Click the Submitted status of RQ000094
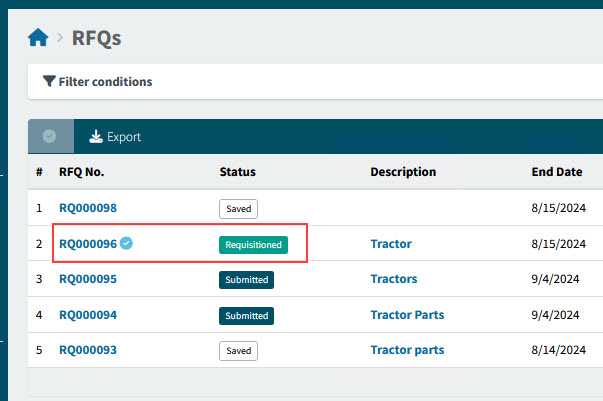 [x=247, y=316]
